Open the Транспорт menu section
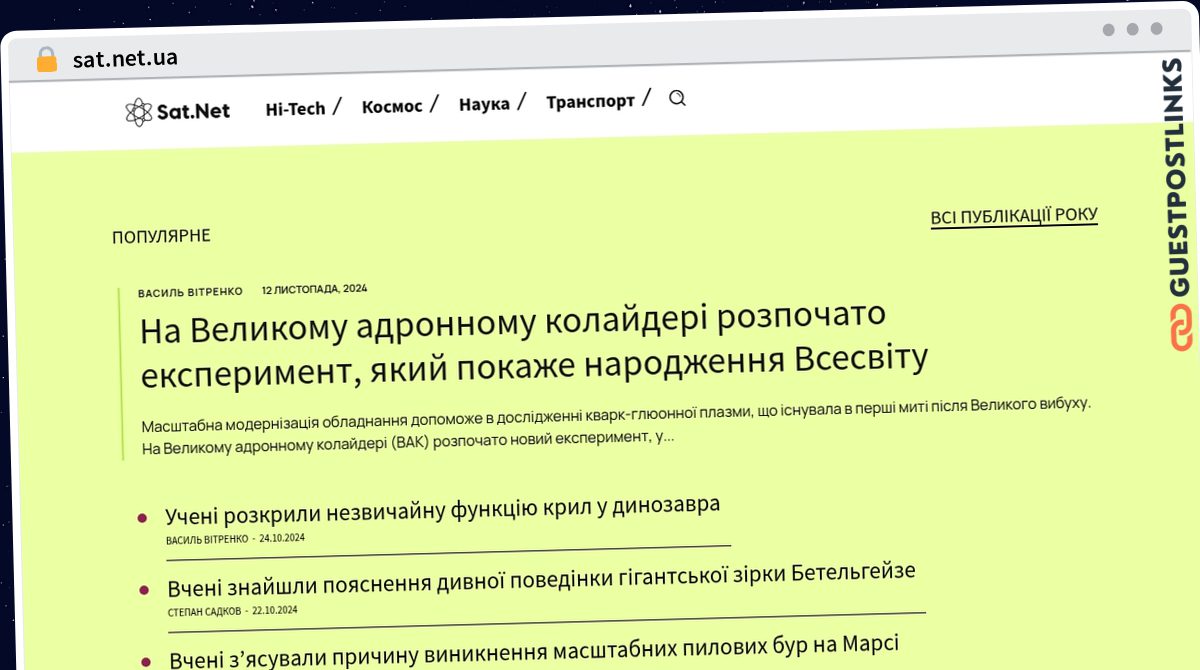The image size is (1200, 670). 590,101
